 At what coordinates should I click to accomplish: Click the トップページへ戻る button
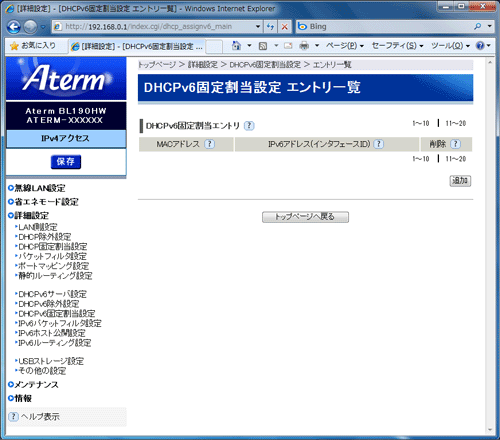point(305,217)
